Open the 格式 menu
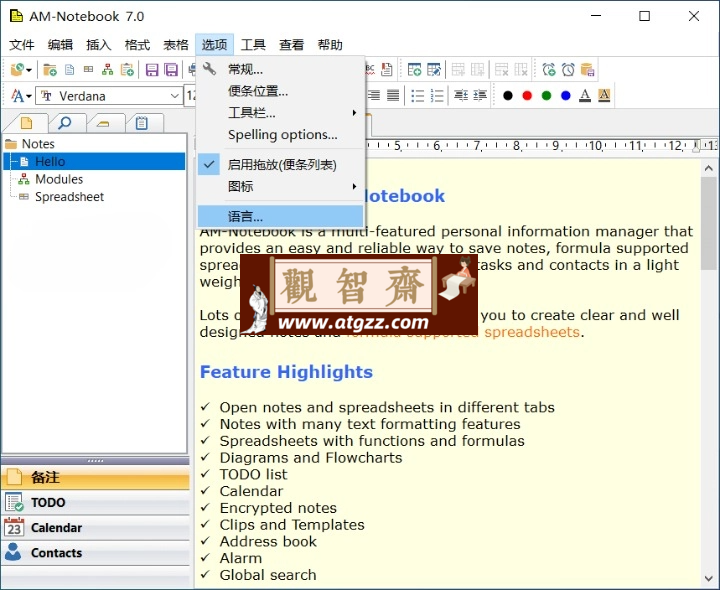 click(x=137, y=45)
